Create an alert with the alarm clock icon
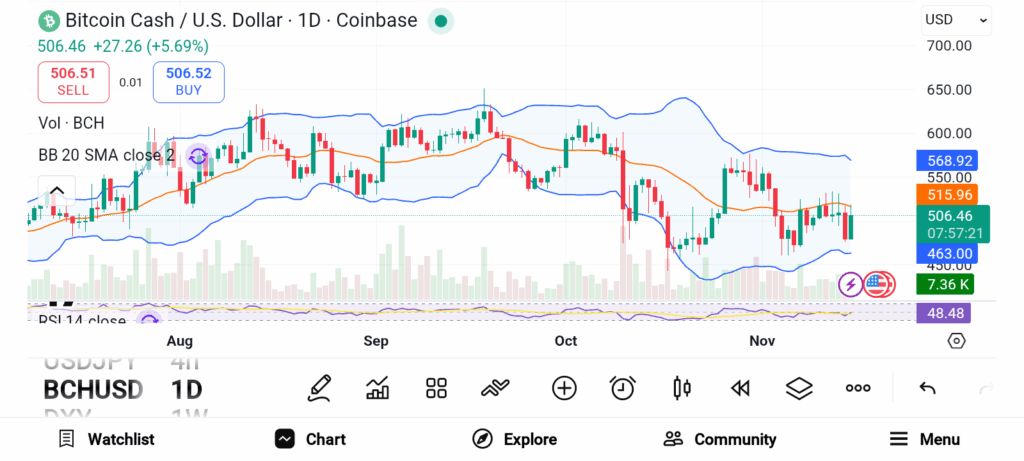The height and width of the screenshot is (461, 1024). pos(623,388)
